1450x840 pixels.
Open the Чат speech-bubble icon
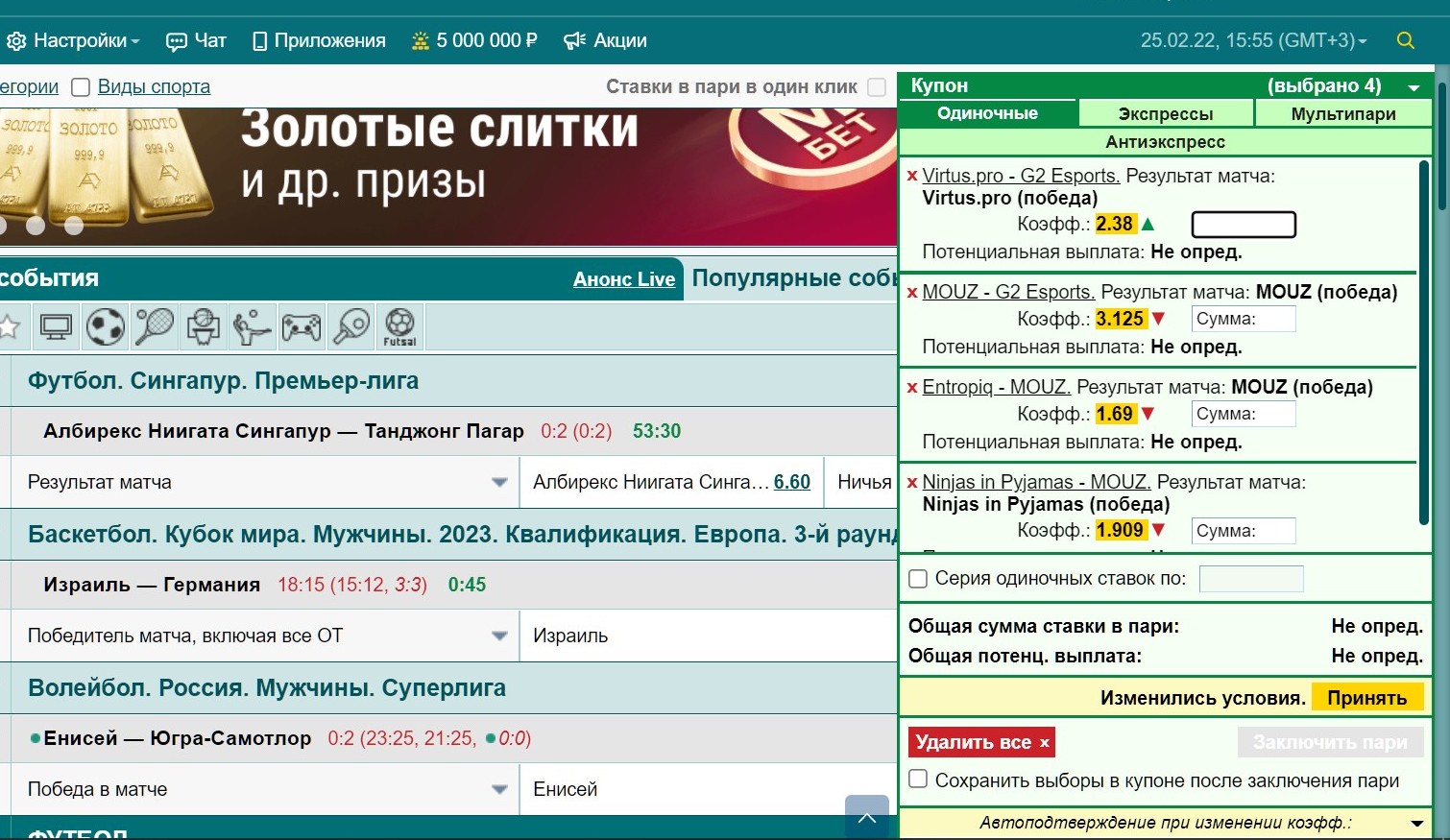click(x=176, y=41)
